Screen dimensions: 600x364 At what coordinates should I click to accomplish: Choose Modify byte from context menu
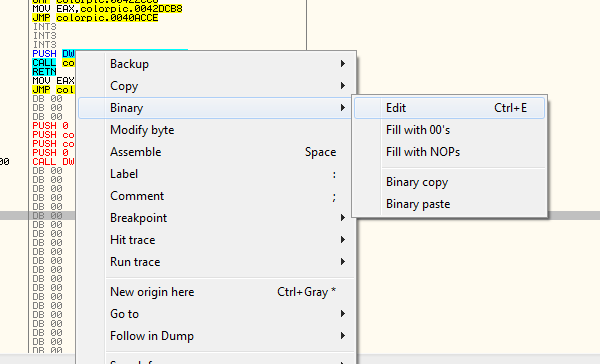coord(216,130)
